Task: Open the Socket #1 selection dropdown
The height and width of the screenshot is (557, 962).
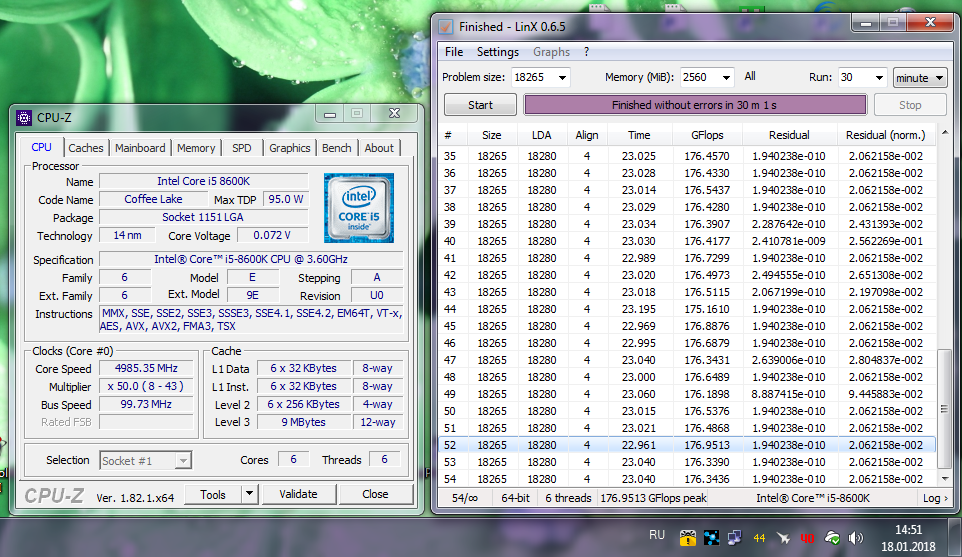Action: (x=145, y=461)
